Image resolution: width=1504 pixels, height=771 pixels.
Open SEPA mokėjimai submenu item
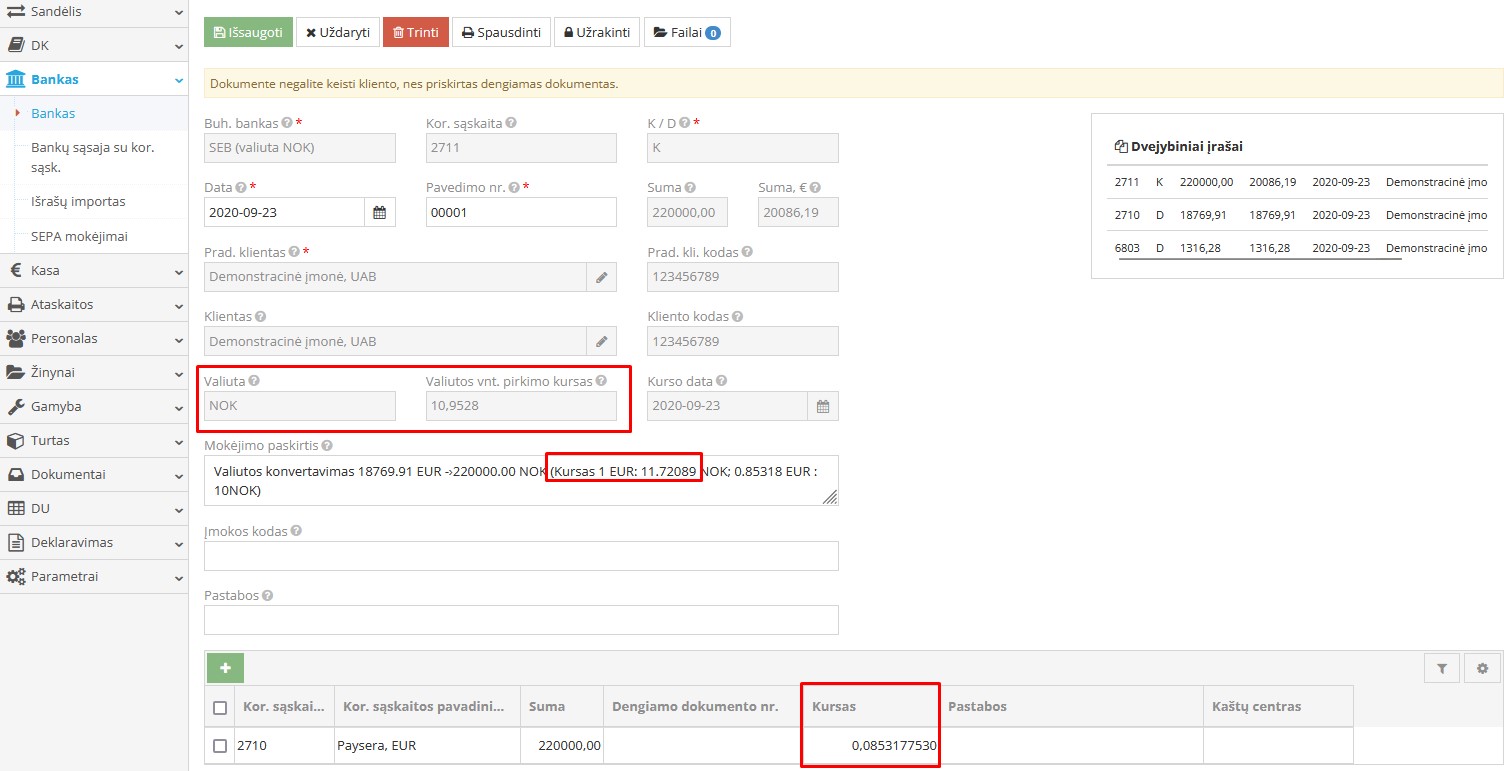(x=79, y=236)
